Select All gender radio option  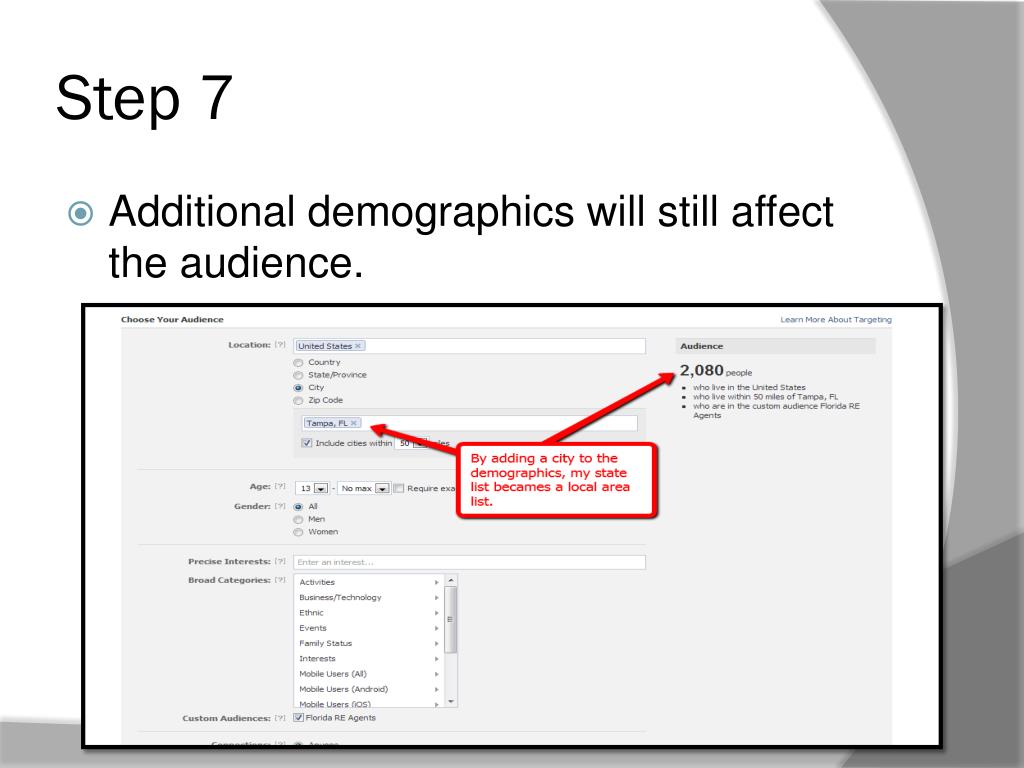[298, 507]
